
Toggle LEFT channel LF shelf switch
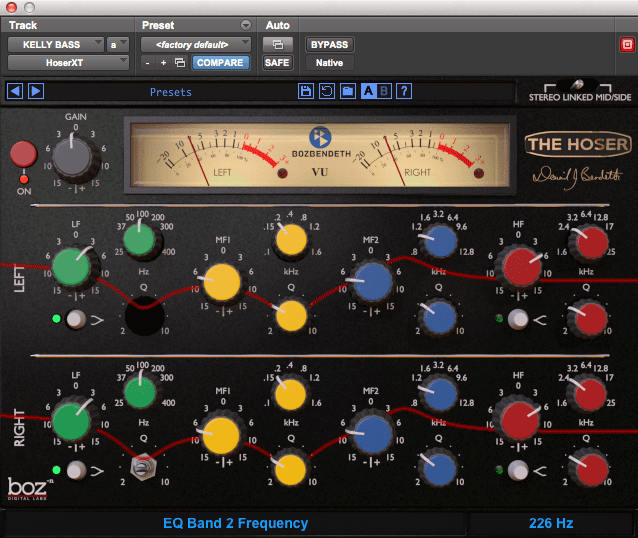76,319
